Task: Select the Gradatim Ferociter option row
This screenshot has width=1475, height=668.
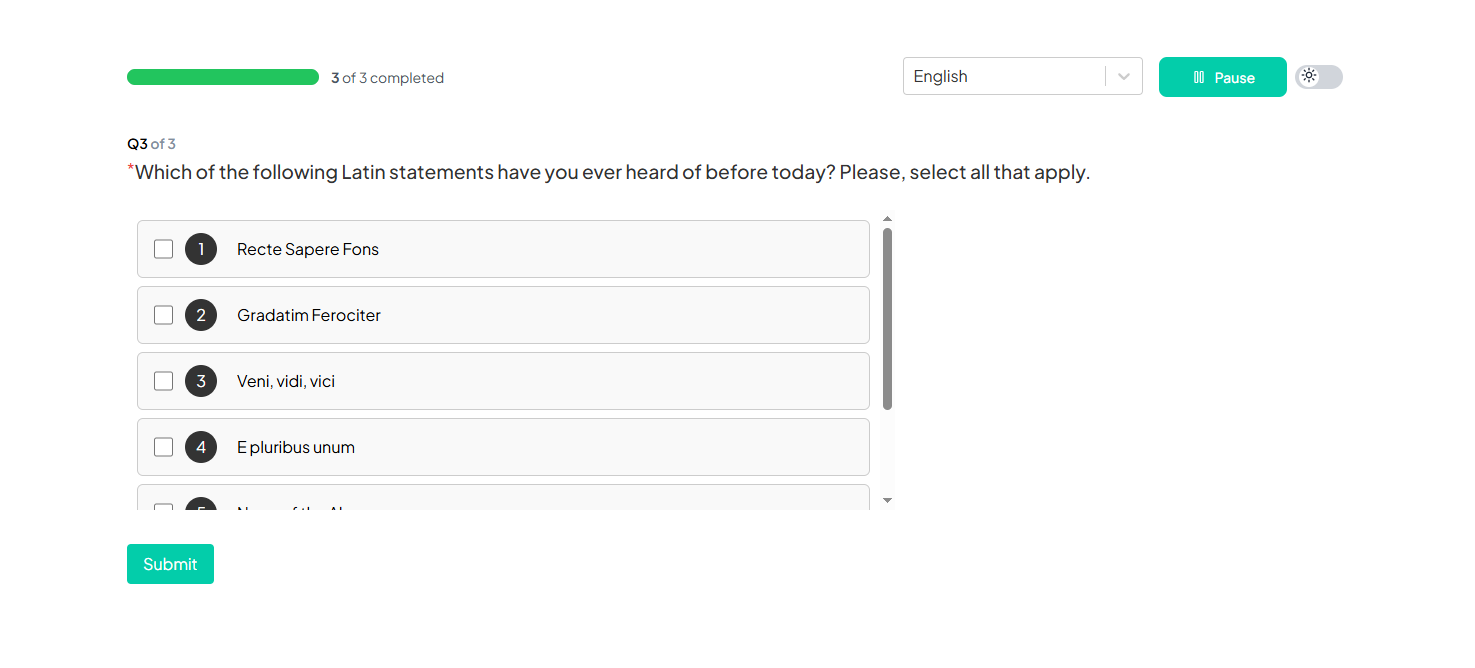Action: point(503,314)
